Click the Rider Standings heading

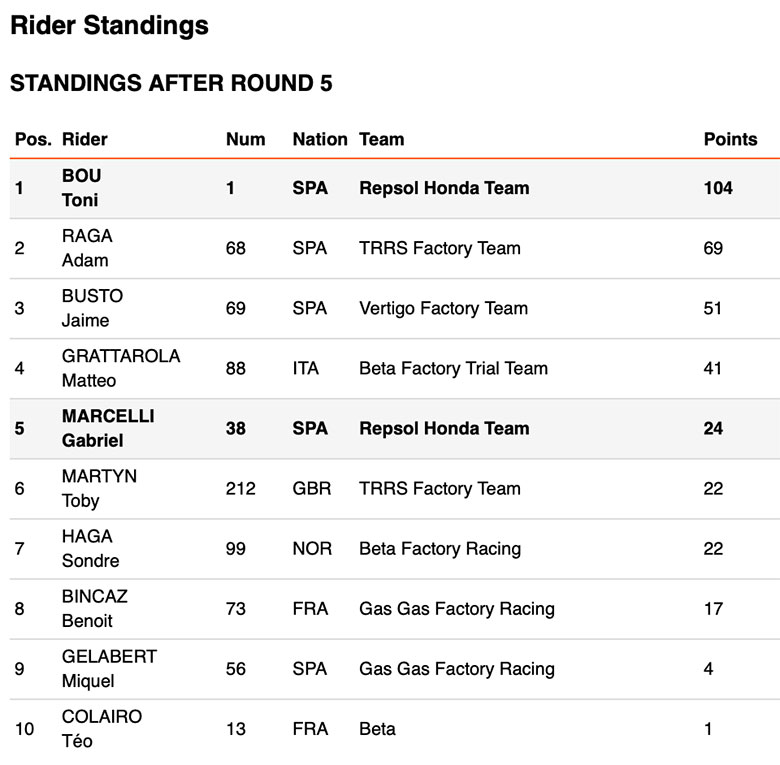tap(109, 26)
